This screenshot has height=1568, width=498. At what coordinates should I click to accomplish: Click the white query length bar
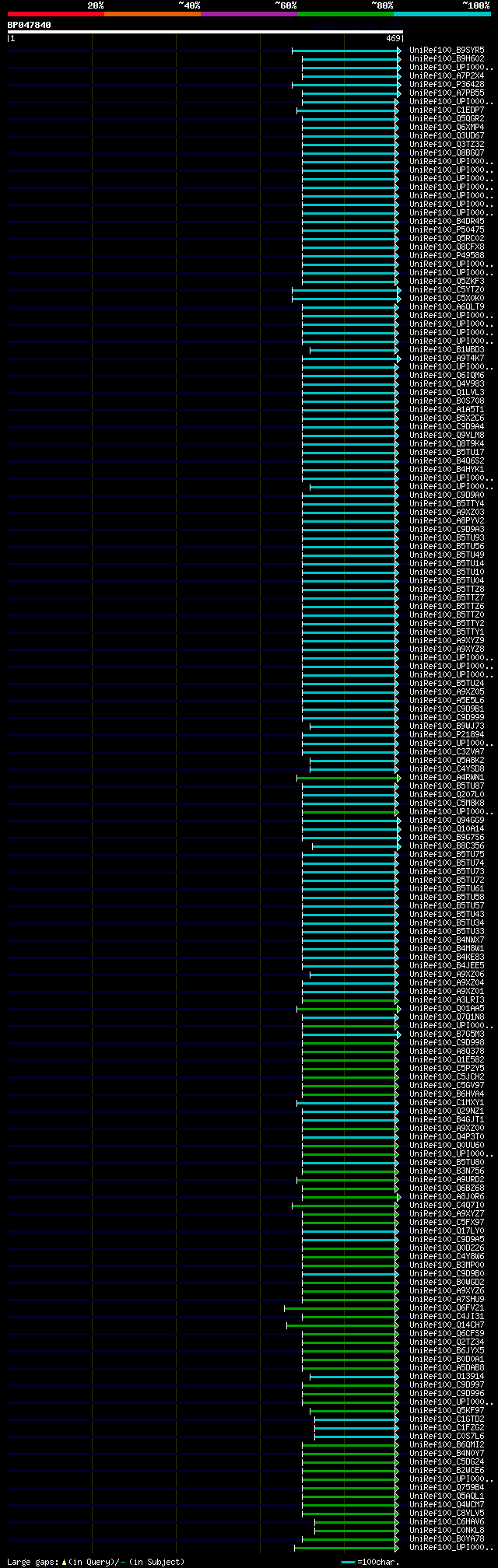click(x=205, y=32)
